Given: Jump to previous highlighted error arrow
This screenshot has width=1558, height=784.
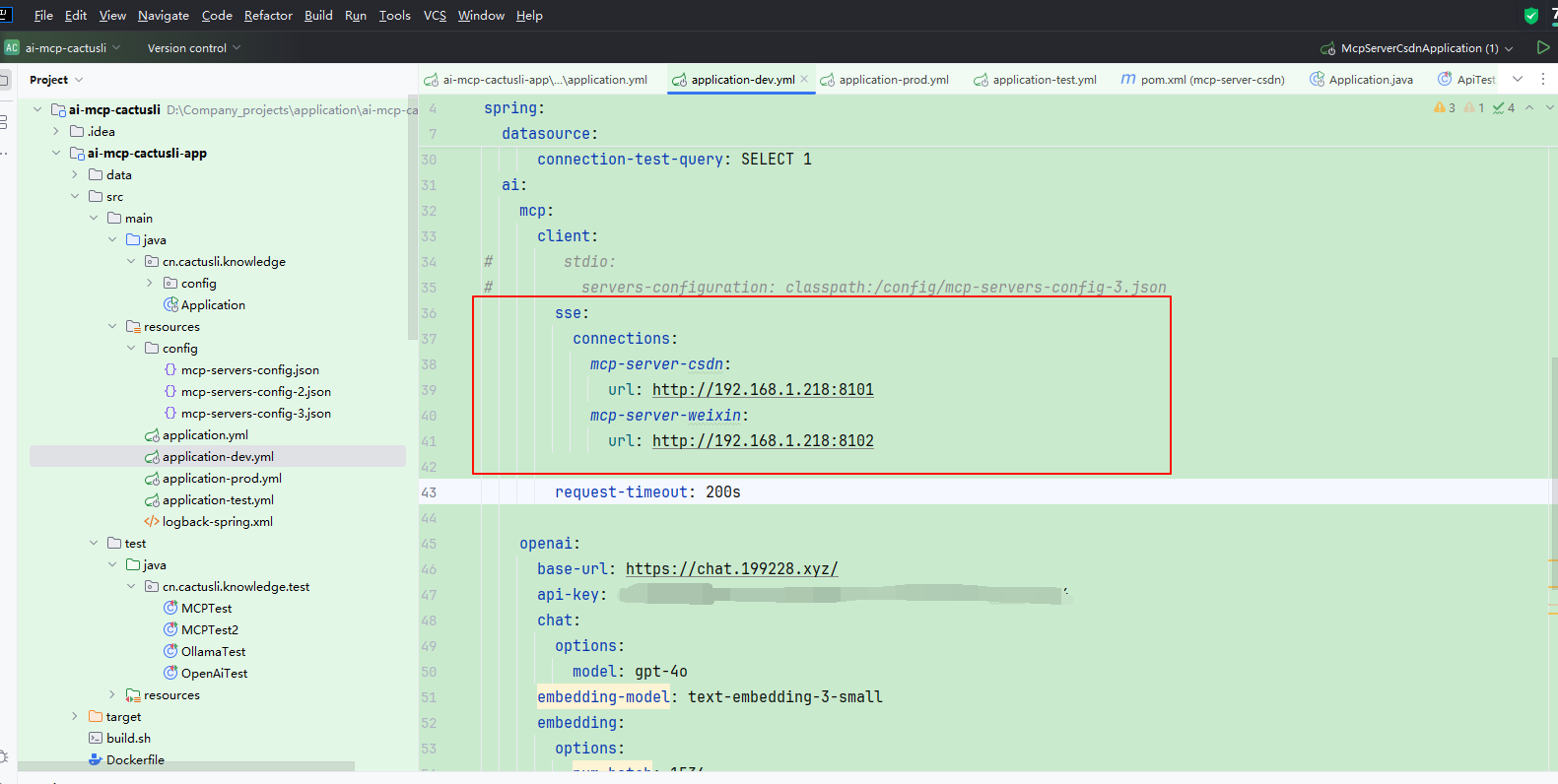Looking at the screenshot, I should coord(1529,107).
